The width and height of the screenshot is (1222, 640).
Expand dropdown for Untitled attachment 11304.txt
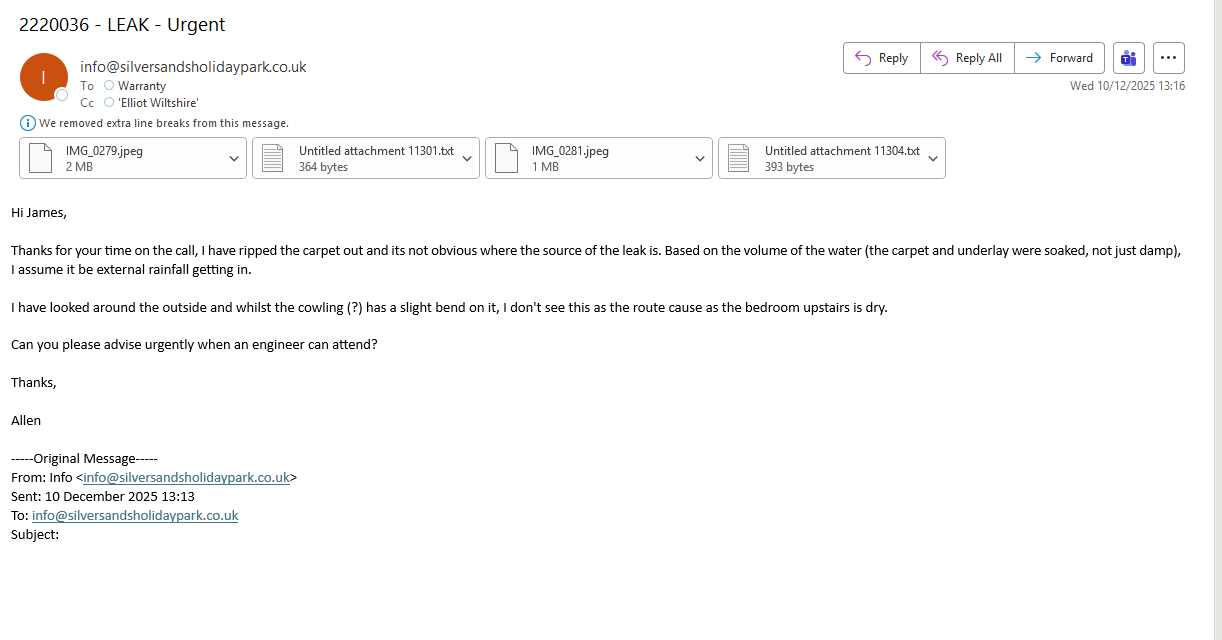933,158
